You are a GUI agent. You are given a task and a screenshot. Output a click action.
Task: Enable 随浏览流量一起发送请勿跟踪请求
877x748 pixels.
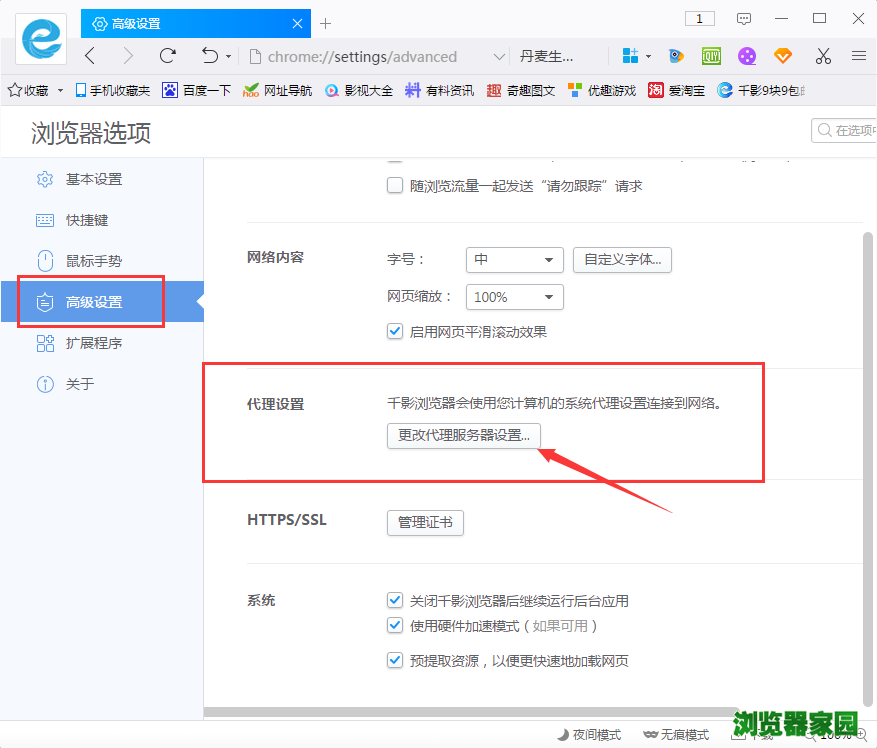[395, 185]
